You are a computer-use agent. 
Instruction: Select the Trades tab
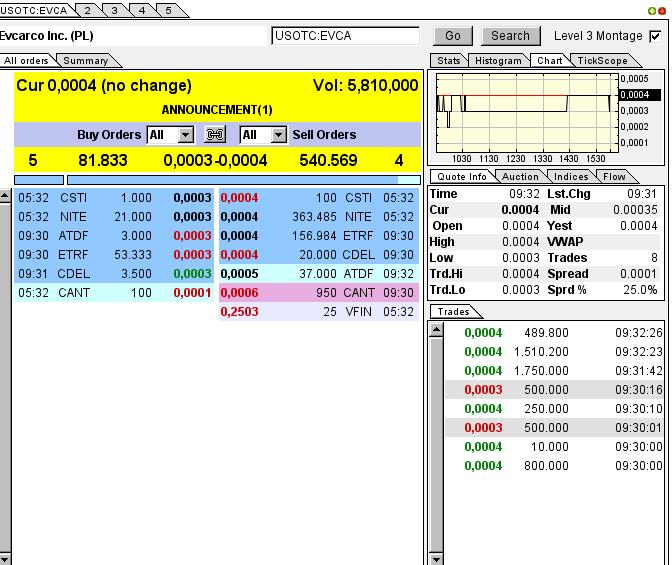(x=453, y=312)
